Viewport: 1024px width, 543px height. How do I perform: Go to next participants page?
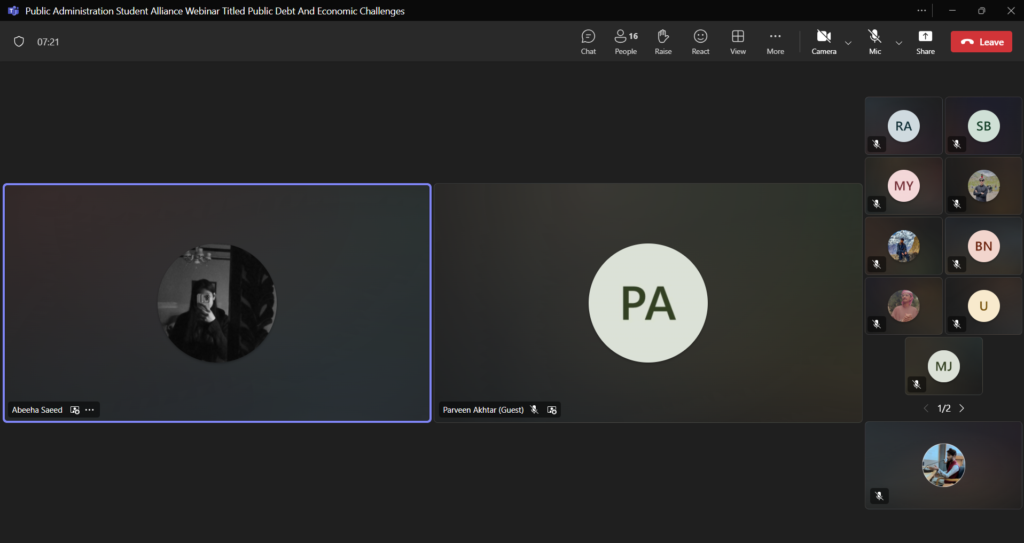point(961,408)
